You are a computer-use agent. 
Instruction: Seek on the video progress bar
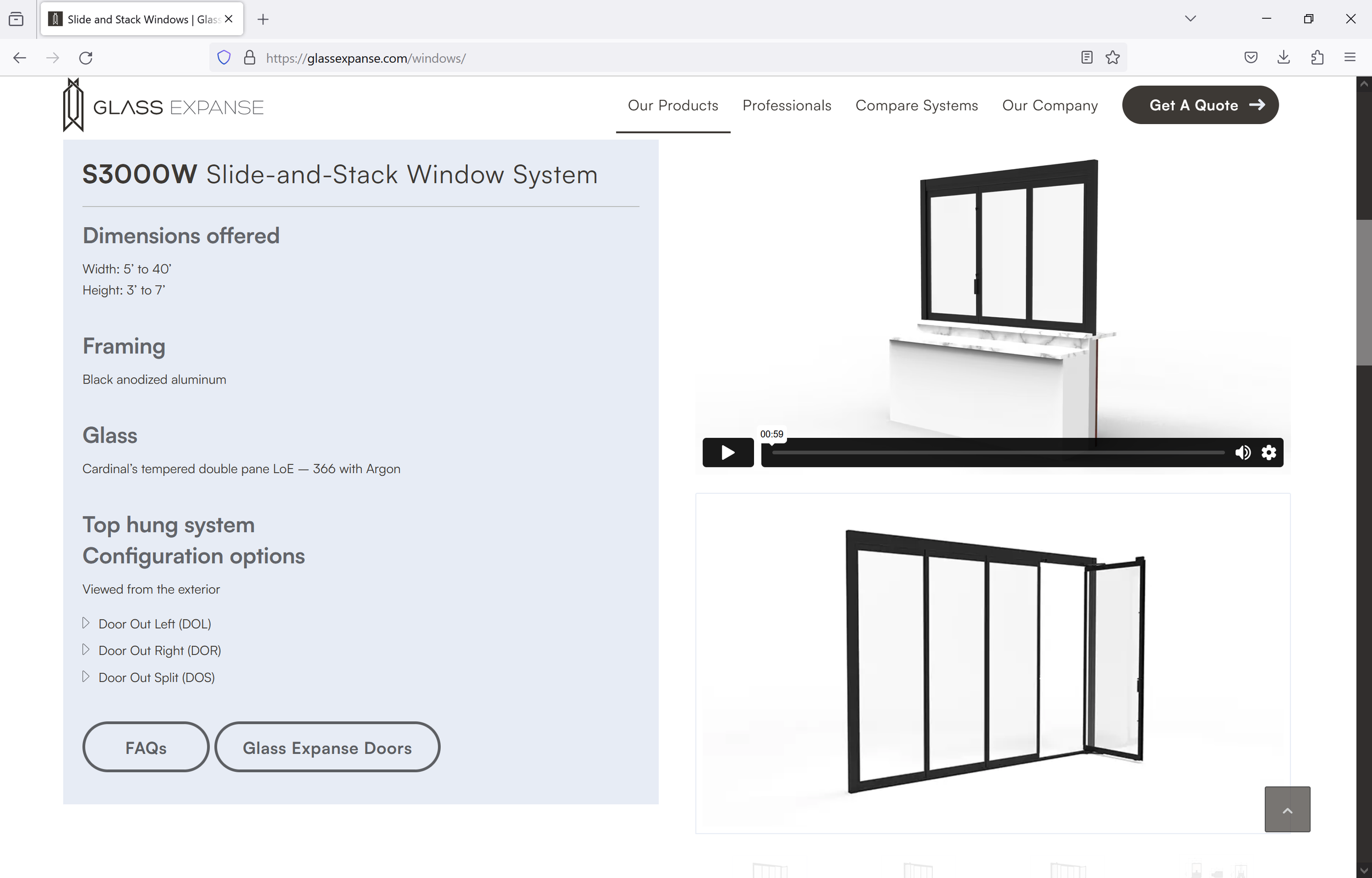tap(998, 453)
